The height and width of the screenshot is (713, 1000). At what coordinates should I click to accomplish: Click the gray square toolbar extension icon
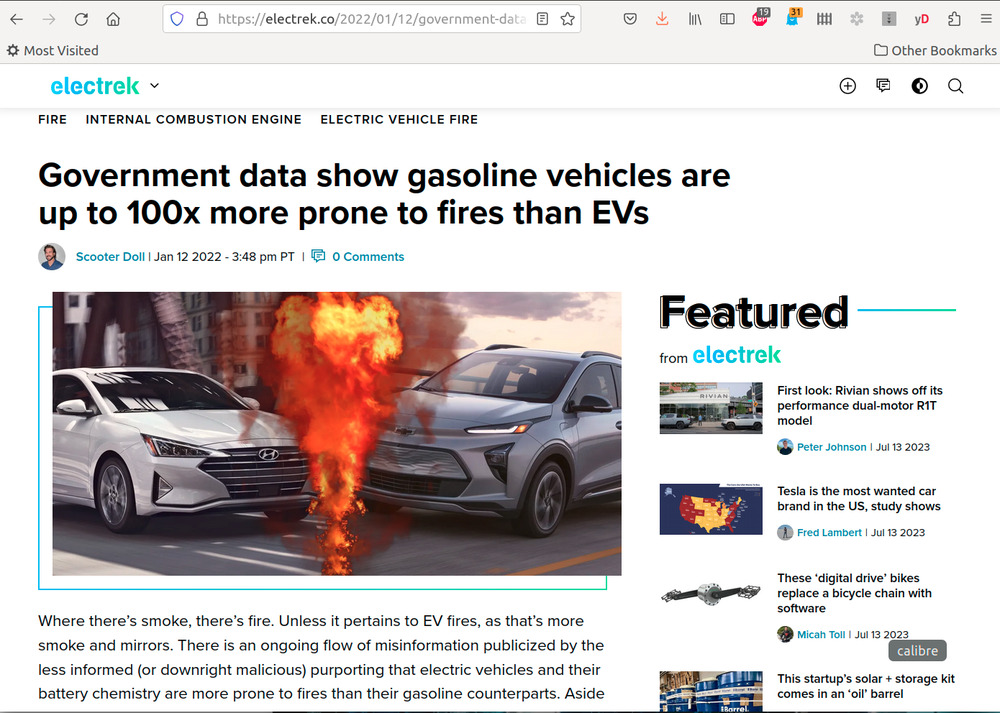(889, 19)
